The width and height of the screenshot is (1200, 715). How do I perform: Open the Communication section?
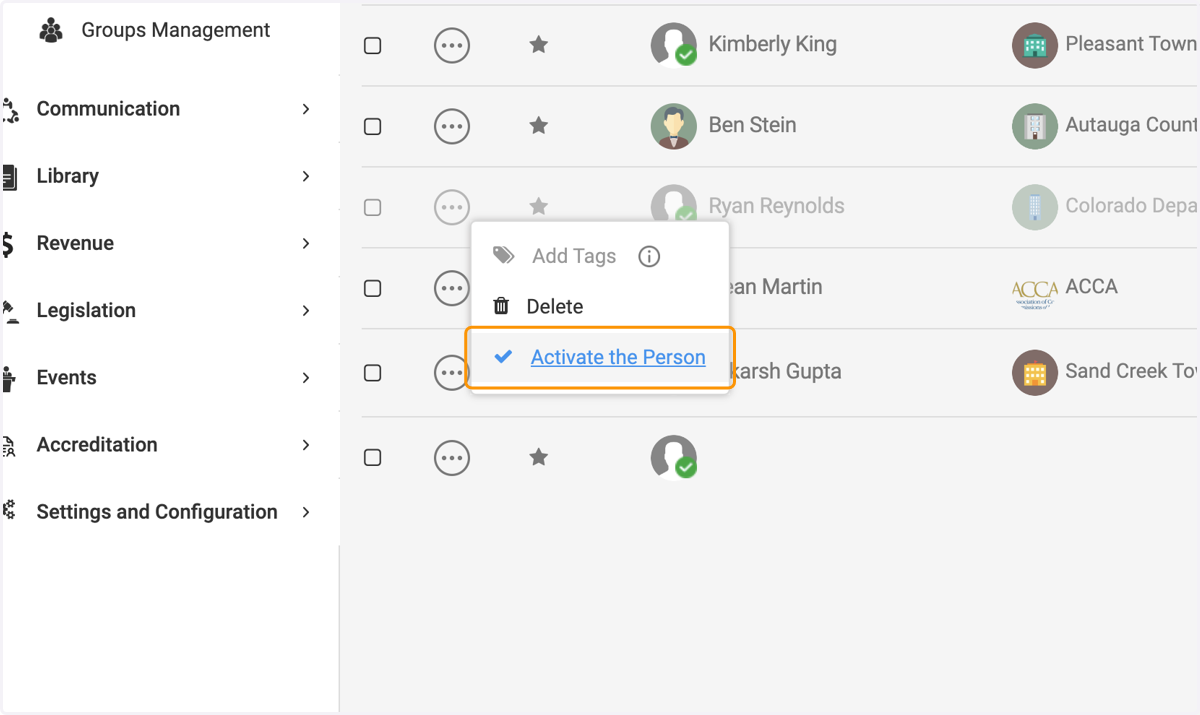click(x=108, y=109)
